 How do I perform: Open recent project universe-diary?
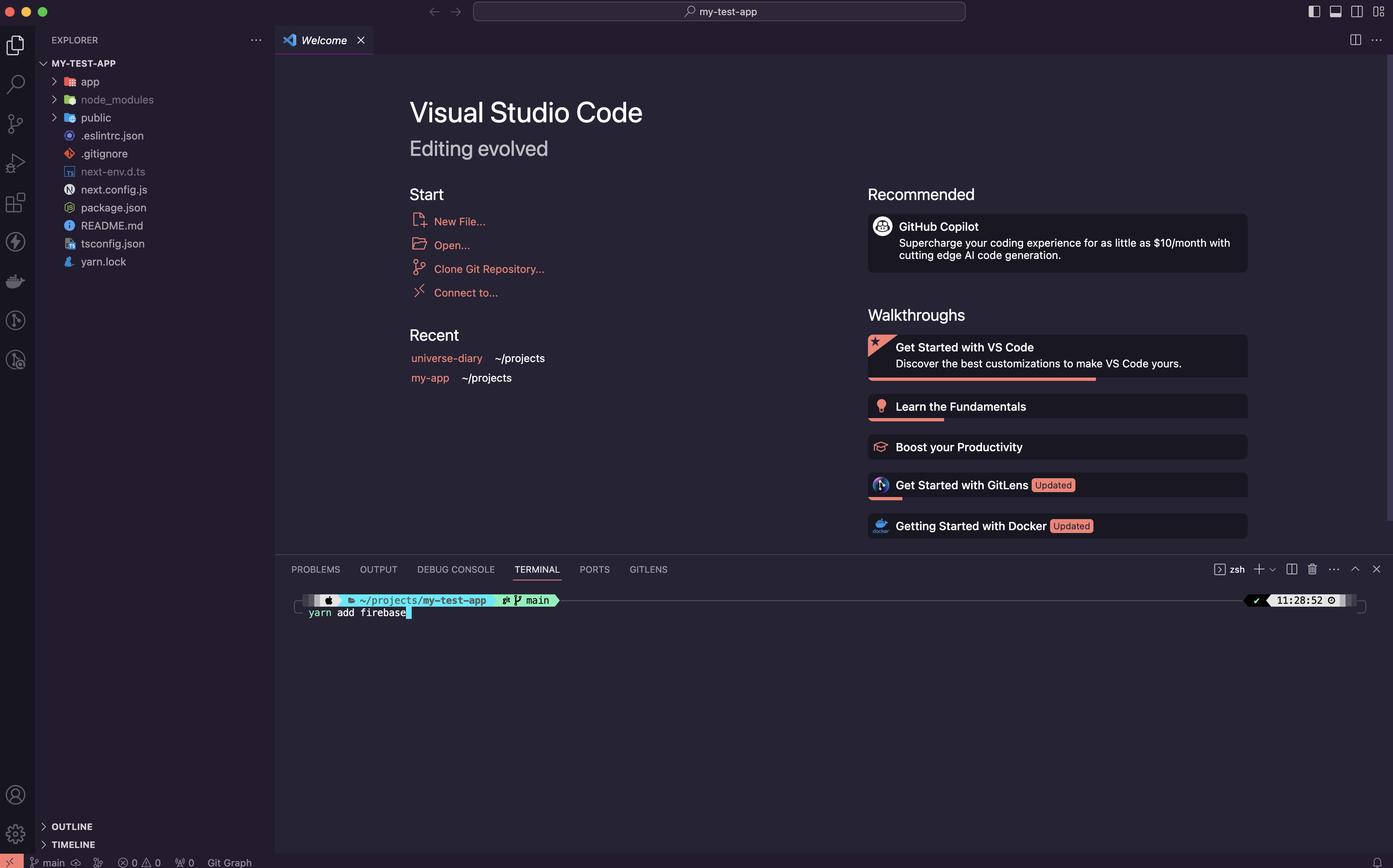pyautogui.click(x=446, y=358)
